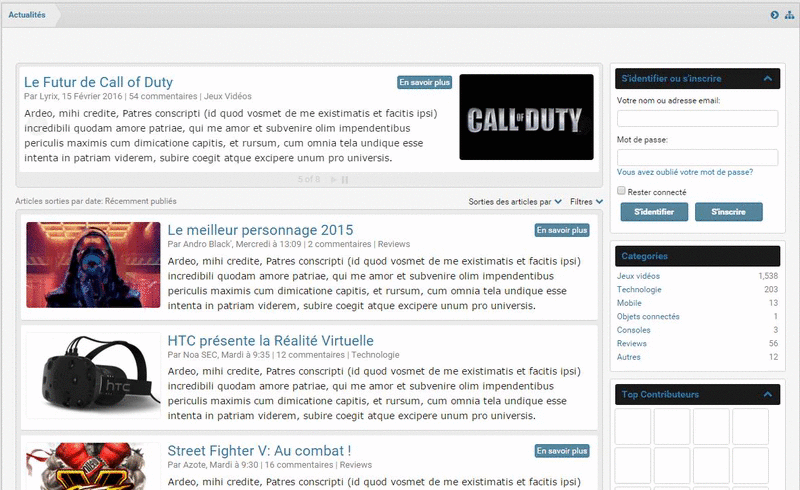Viewport: 800px width, 490px height.
Task: Focus the Mot de passe field
Action: click(697, 157)
